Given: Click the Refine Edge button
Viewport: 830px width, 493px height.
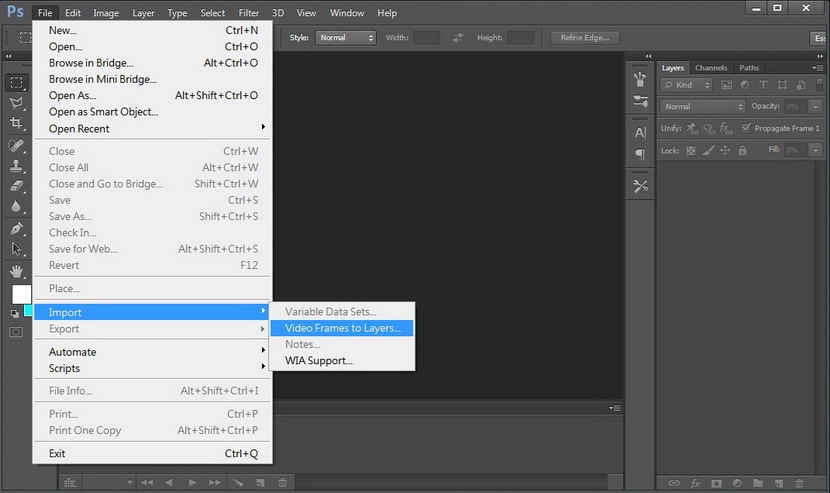Looking at the screenshot, I should (585, 38).
